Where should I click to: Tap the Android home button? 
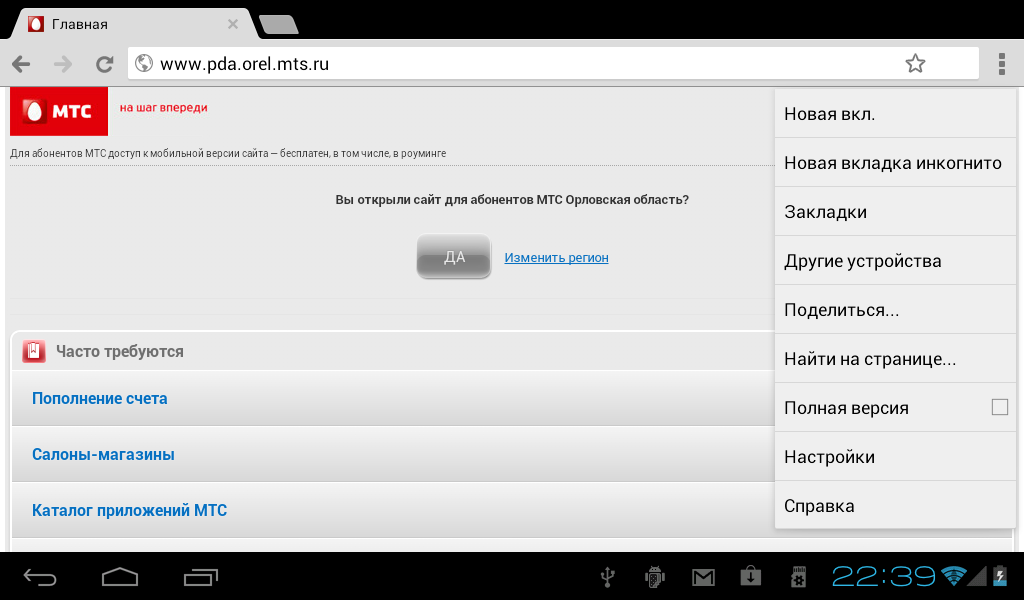(x=120, y=576)
